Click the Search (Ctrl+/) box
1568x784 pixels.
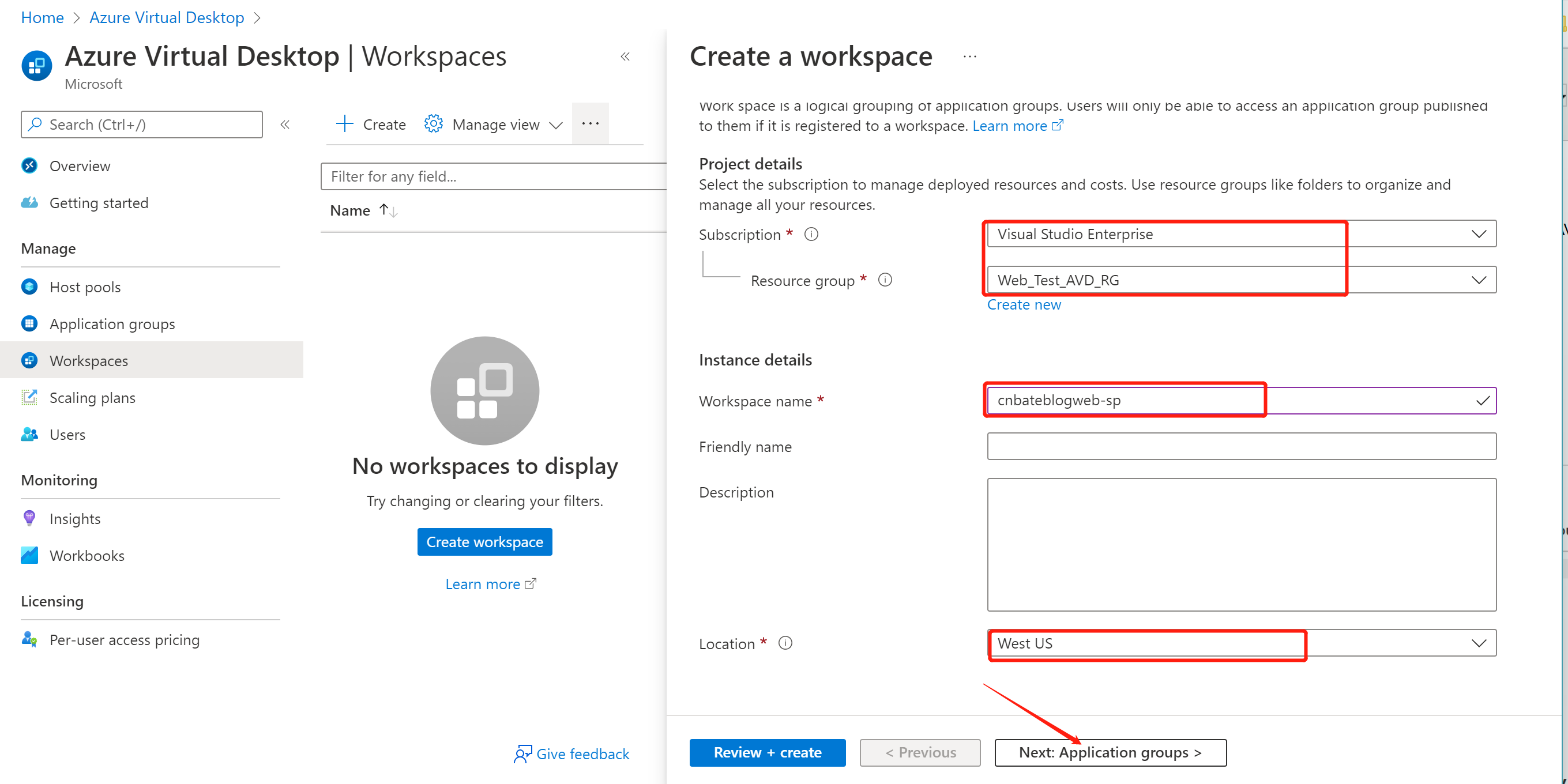click(x=142, y=124)
